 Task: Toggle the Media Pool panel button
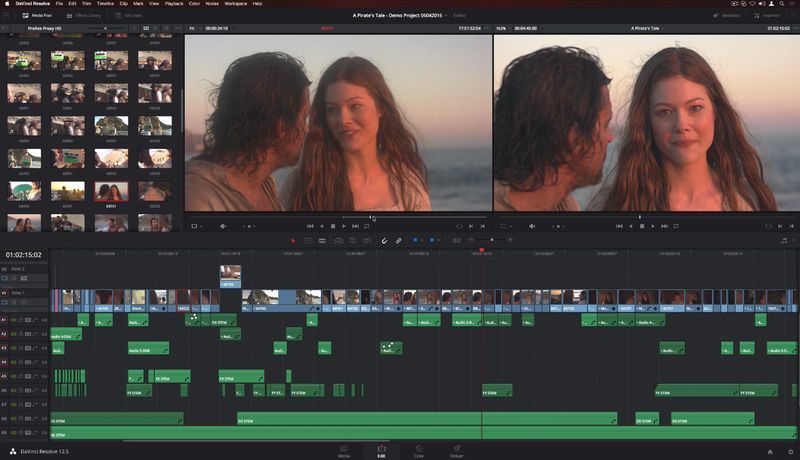pos(37,15)
